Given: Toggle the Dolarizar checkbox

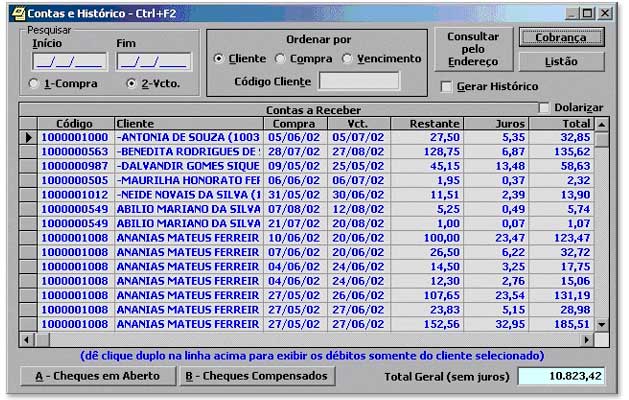Looking at the screenshot, I should (545, 108).
